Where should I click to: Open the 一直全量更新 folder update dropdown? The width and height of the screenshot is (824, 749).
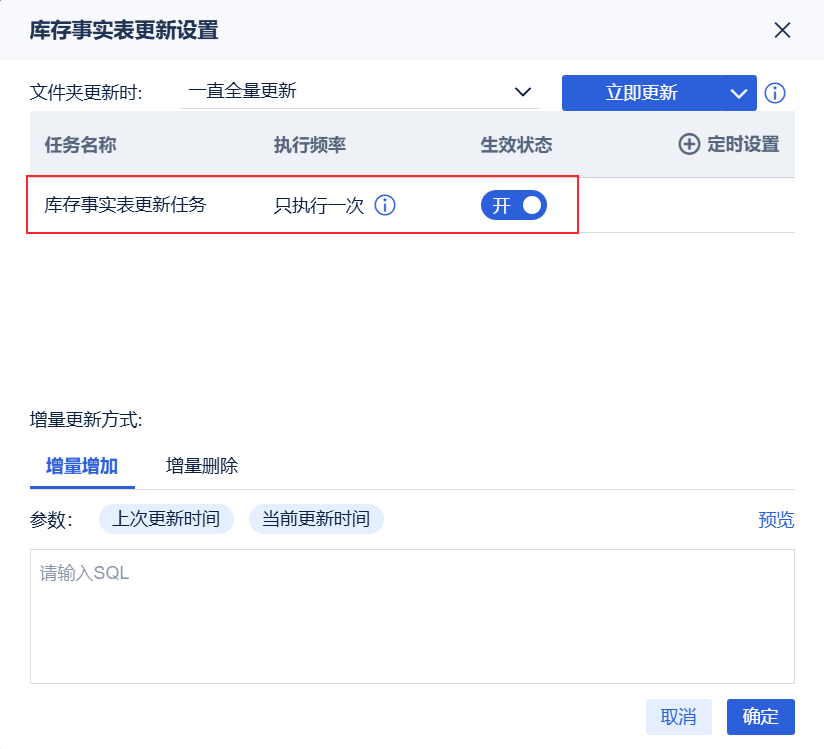(x=350, y=92)
